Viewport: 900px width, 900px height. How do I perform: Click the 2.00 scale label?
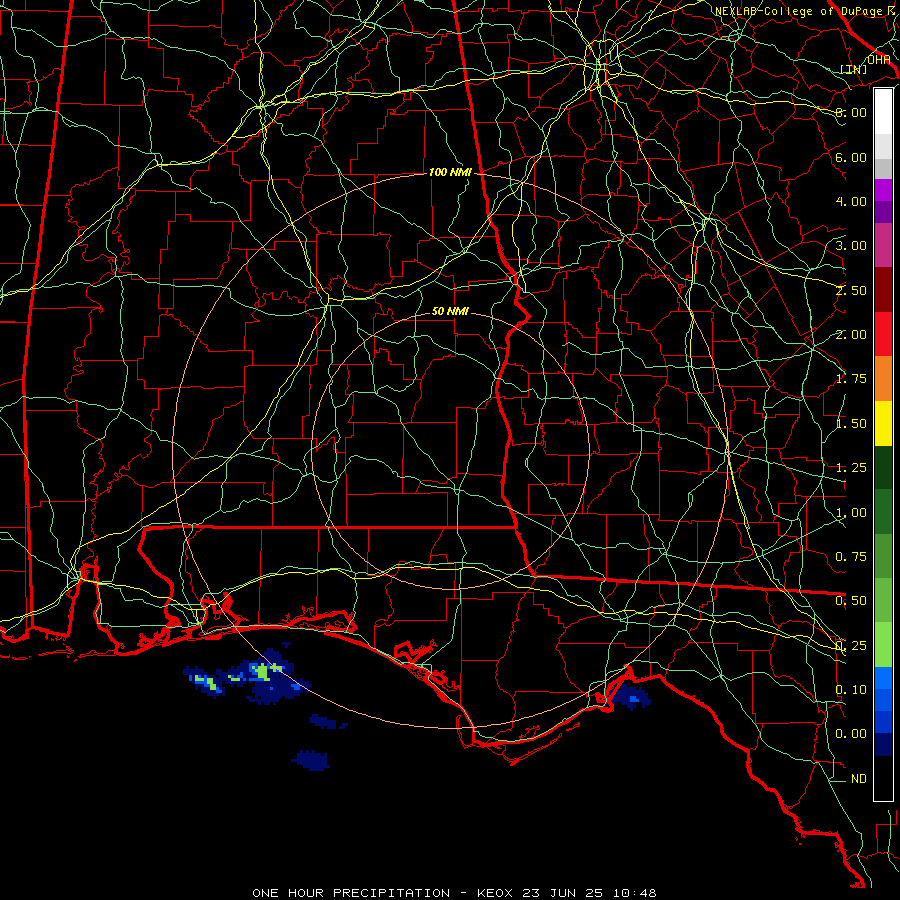(851, 335)
